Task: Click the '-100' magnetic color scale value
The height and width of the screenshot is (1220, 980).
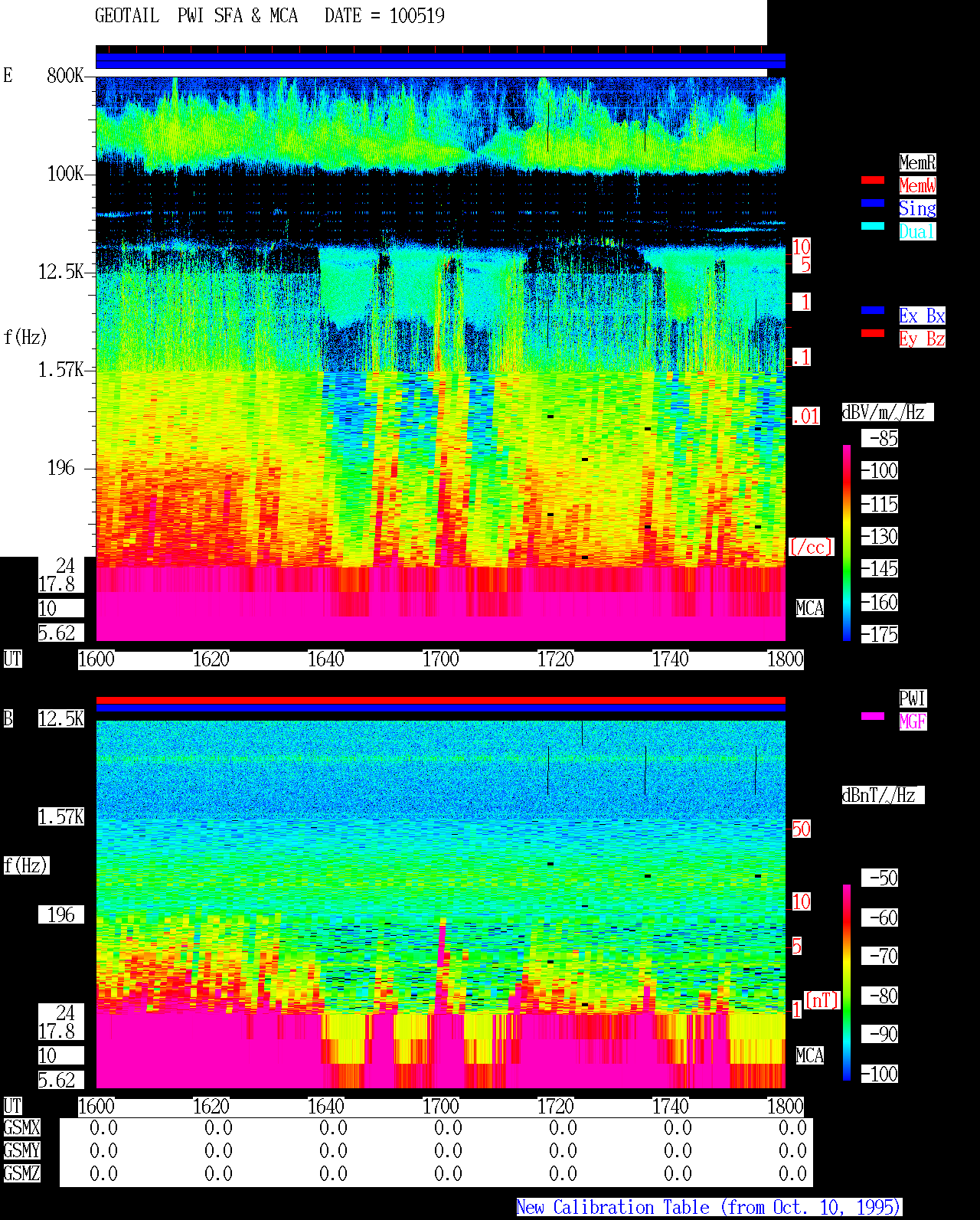Action: pos(880,1074)
